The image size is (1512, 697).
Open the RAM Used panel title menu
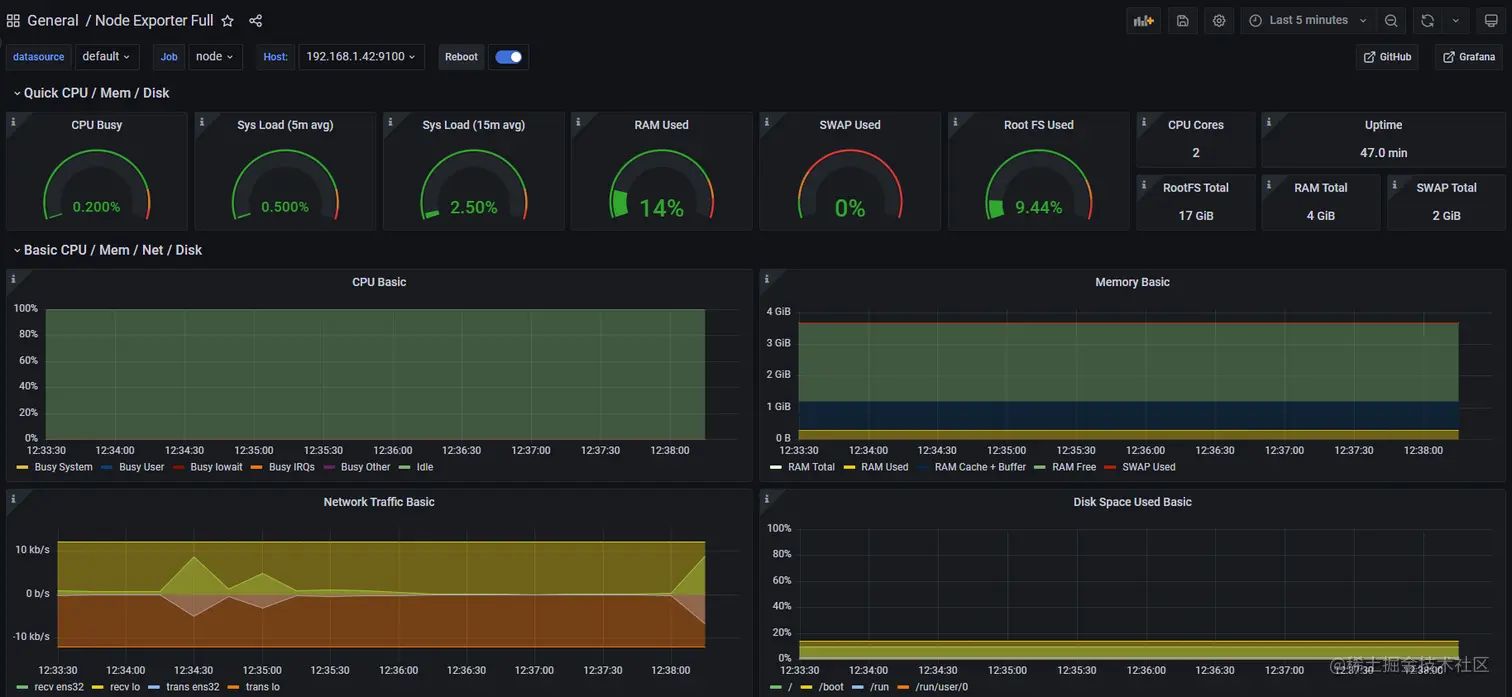pyautogui.click(x=661, y=125)
